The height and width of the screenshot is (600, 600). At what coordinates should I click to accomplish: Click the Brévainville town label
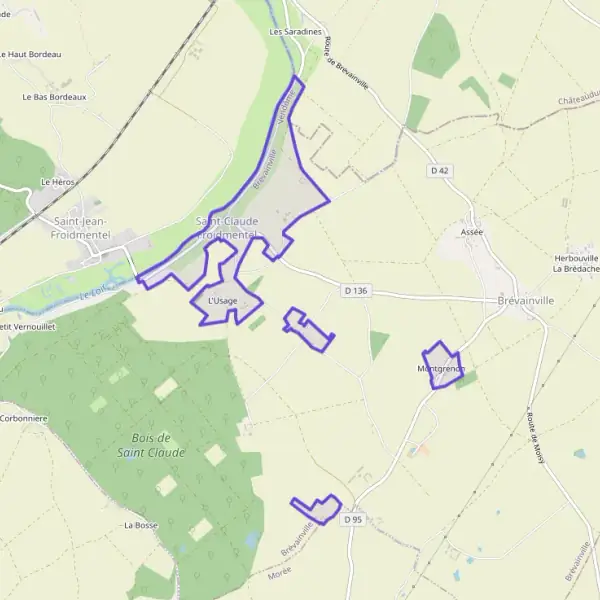tap(525, 301)
